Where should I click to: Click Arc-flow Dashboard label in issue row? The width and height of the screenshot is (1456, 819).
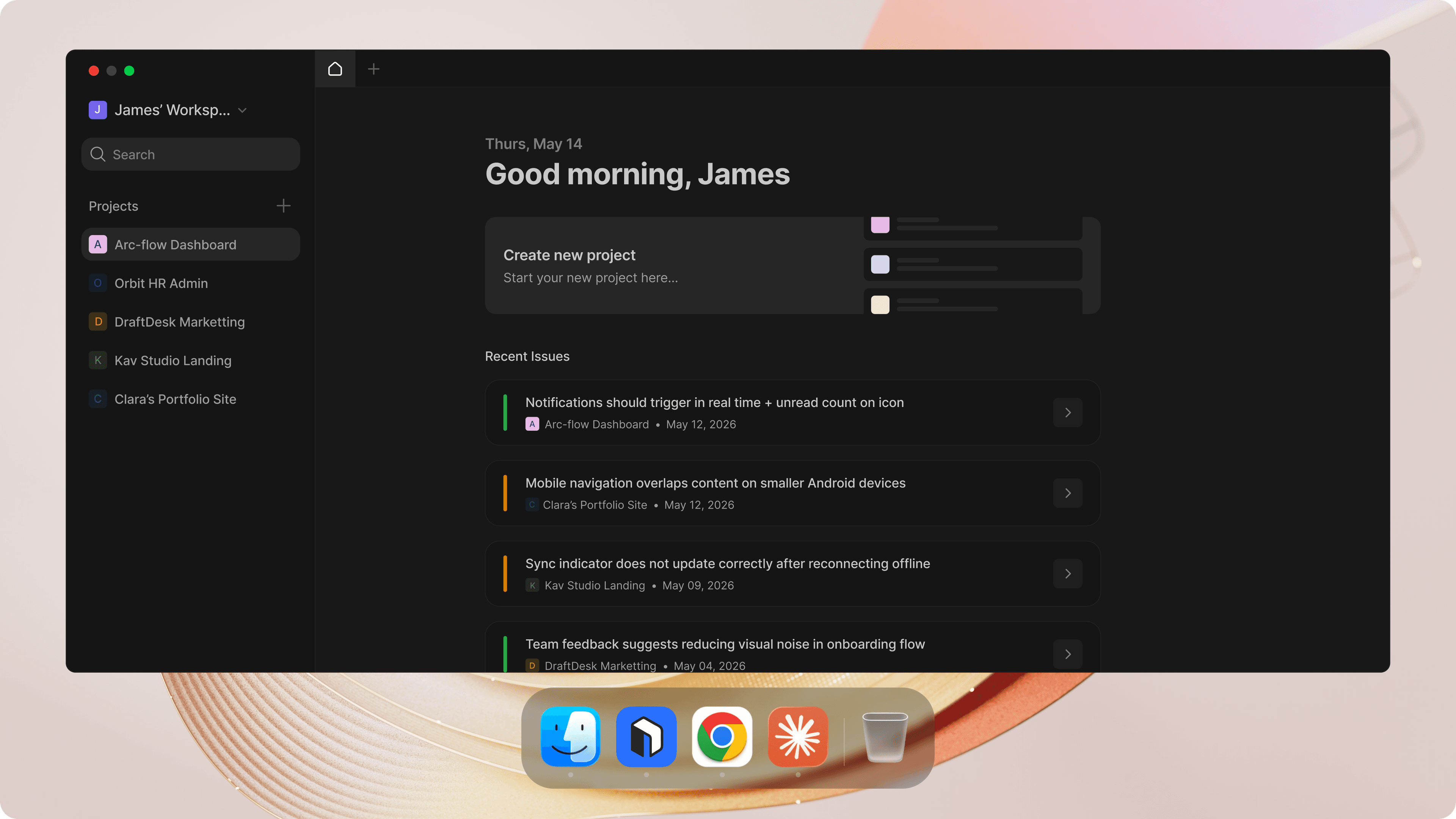596,425
